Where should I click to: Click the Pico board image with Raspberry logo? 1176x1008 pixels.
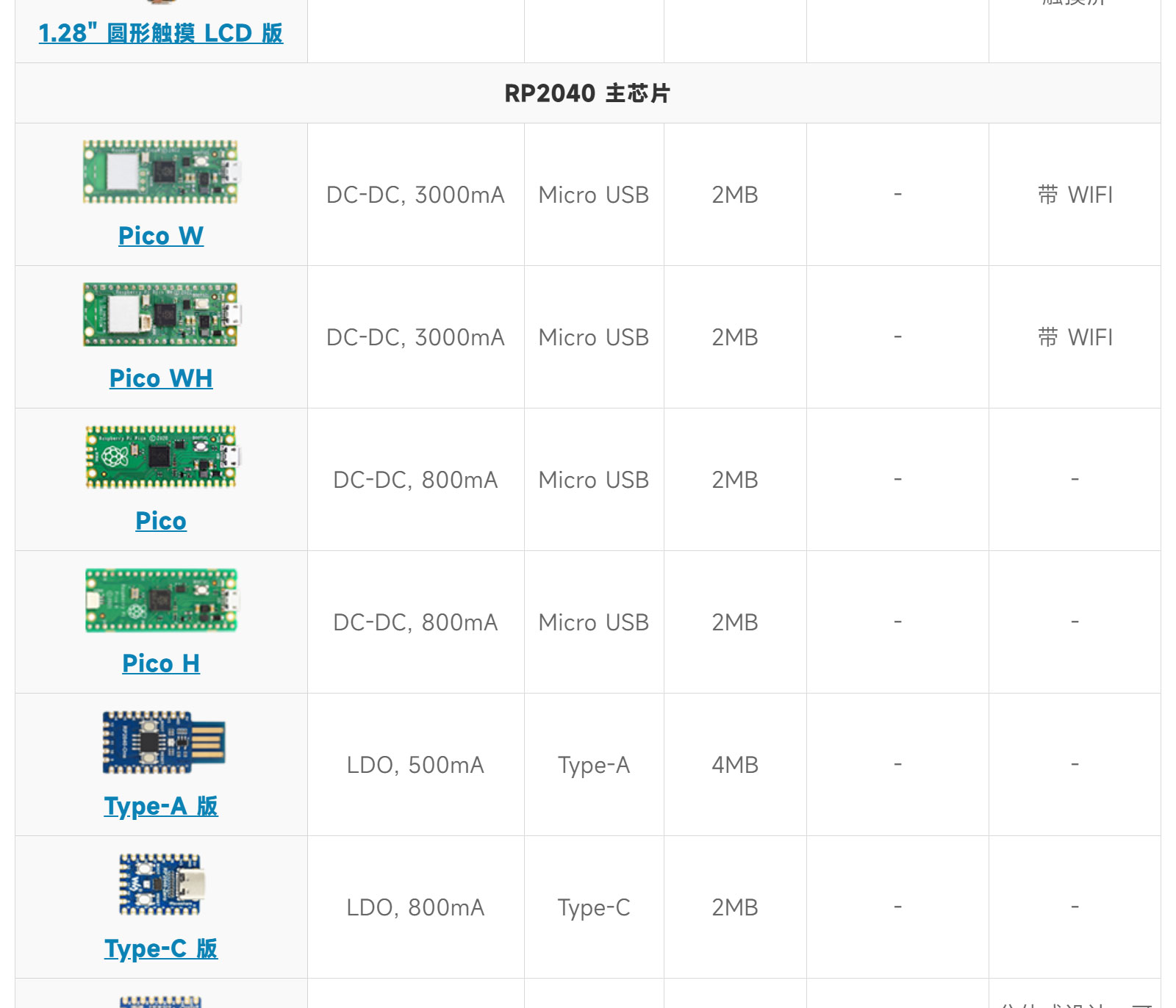tap(162, 457)
